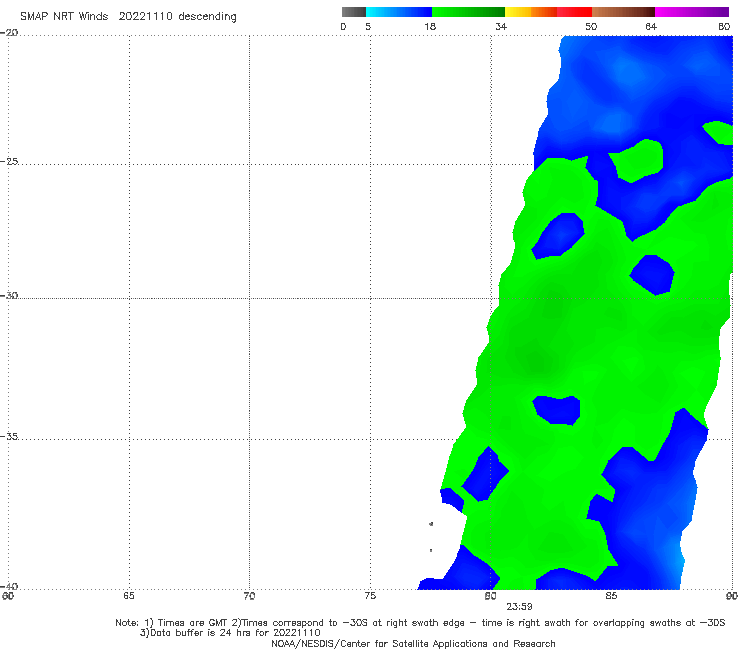This screenshot has width=740, height=650.
Task: Click the color bar label '18'
Action: pos(430,27)
